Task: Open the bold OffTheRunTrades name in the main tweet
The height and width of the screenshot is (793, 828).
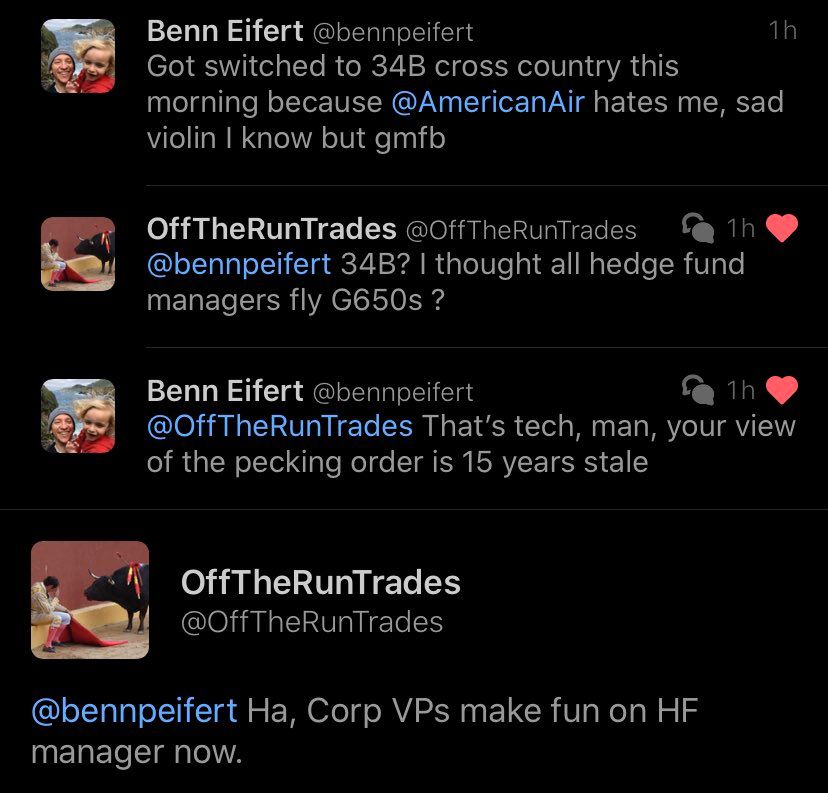Action: [x=320, y=582]
